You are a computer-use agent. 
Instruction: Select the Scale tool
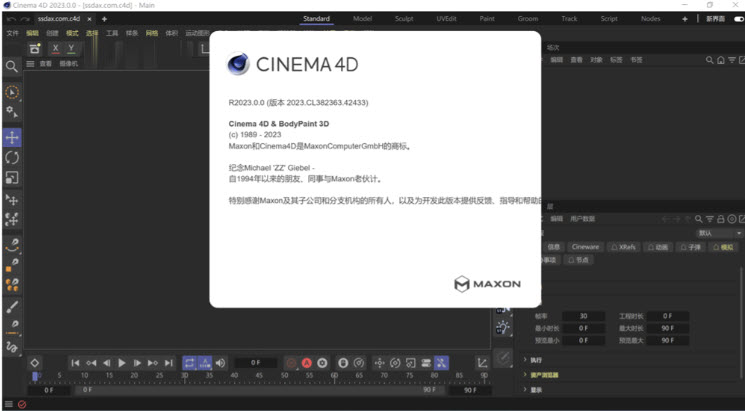(12, 177)
